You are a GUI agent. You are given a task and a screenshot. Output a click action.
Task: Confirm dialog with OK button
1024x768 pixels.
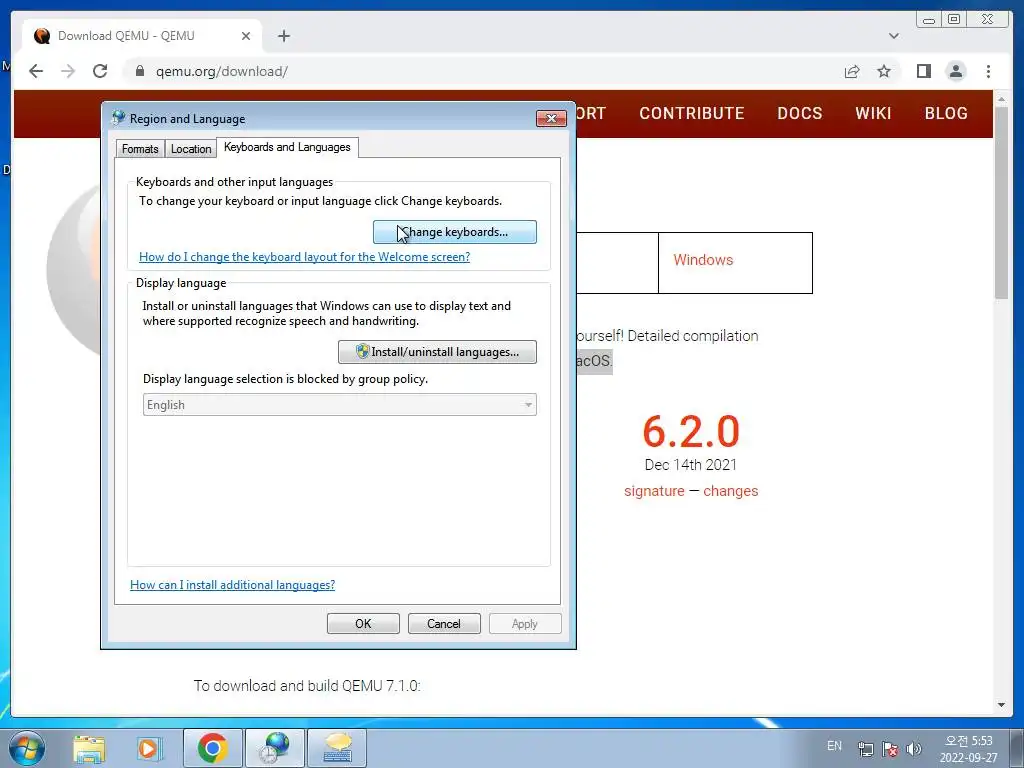(x=363, y=624)
